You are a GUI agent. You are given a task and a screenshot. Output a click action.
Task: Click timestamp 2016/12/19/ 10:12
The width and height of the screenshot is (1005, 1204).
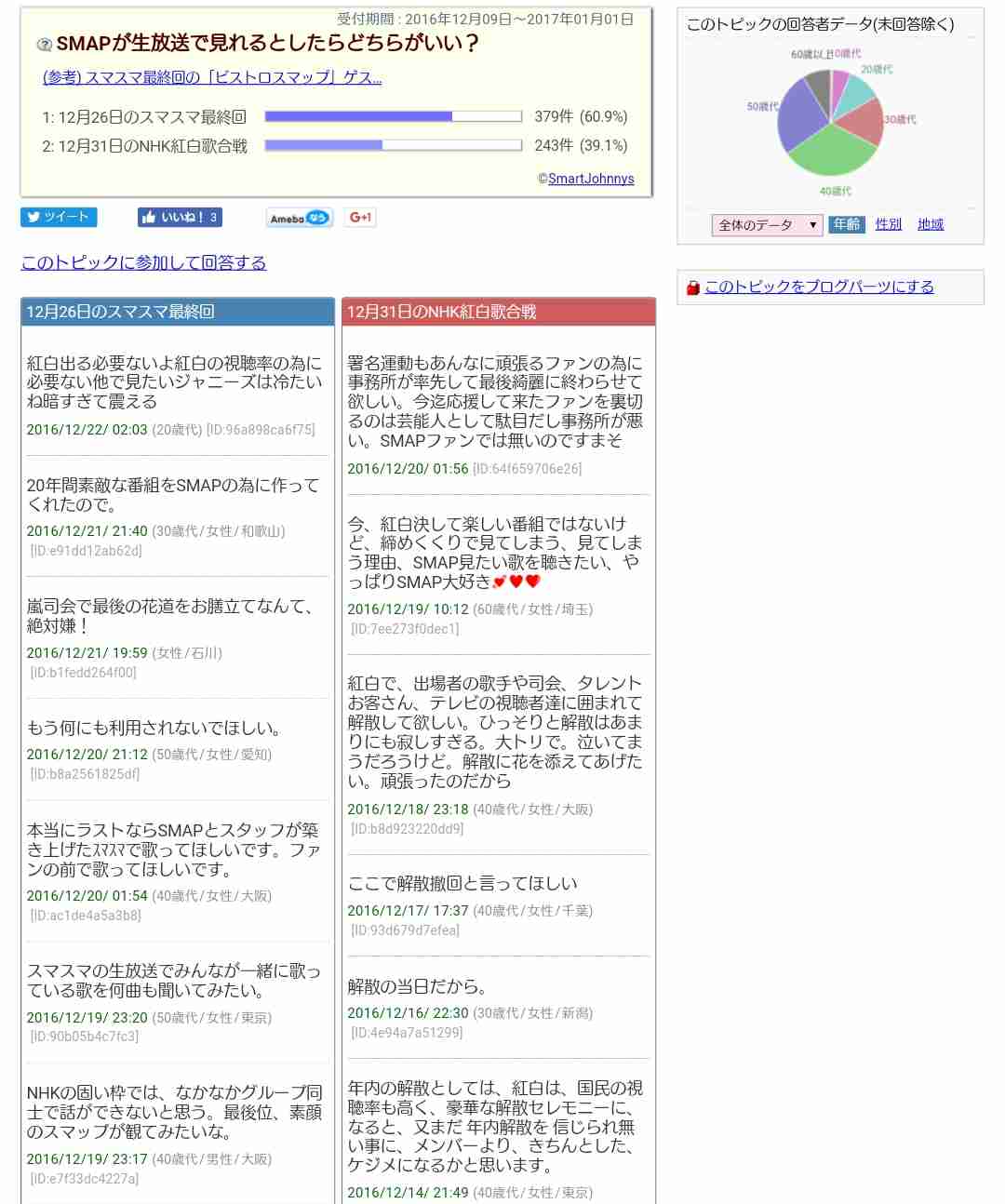pyautogui.click(x=408, y=609)
